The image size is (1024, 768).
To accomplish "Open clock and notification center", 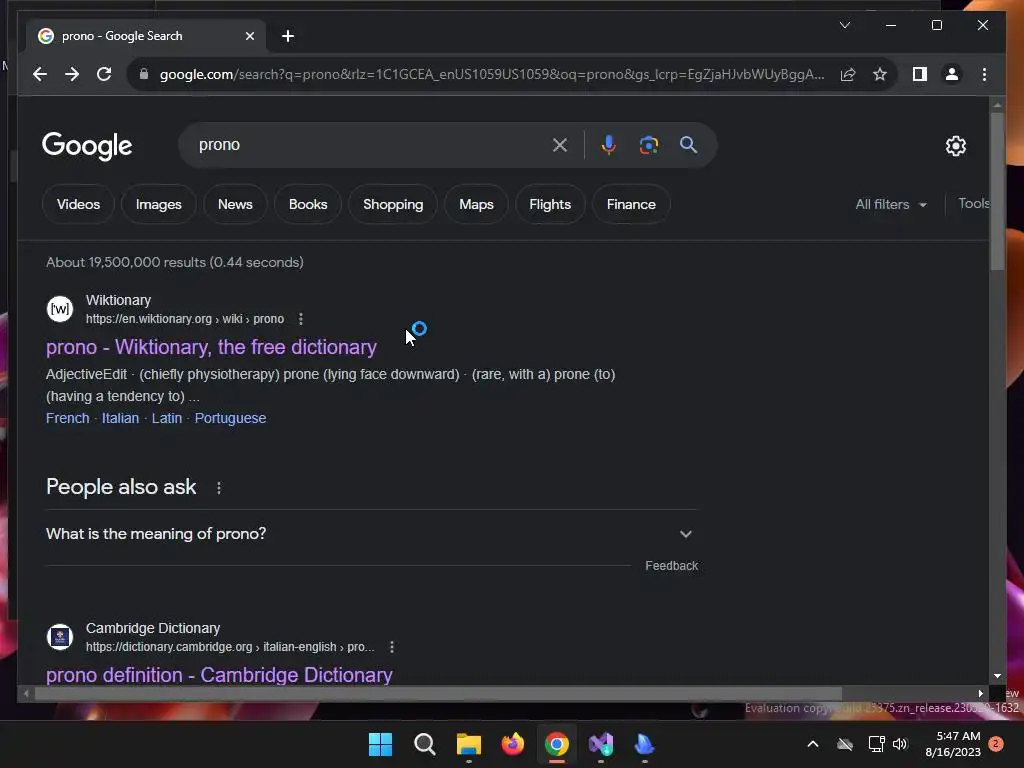I will [x=964, y=744].
